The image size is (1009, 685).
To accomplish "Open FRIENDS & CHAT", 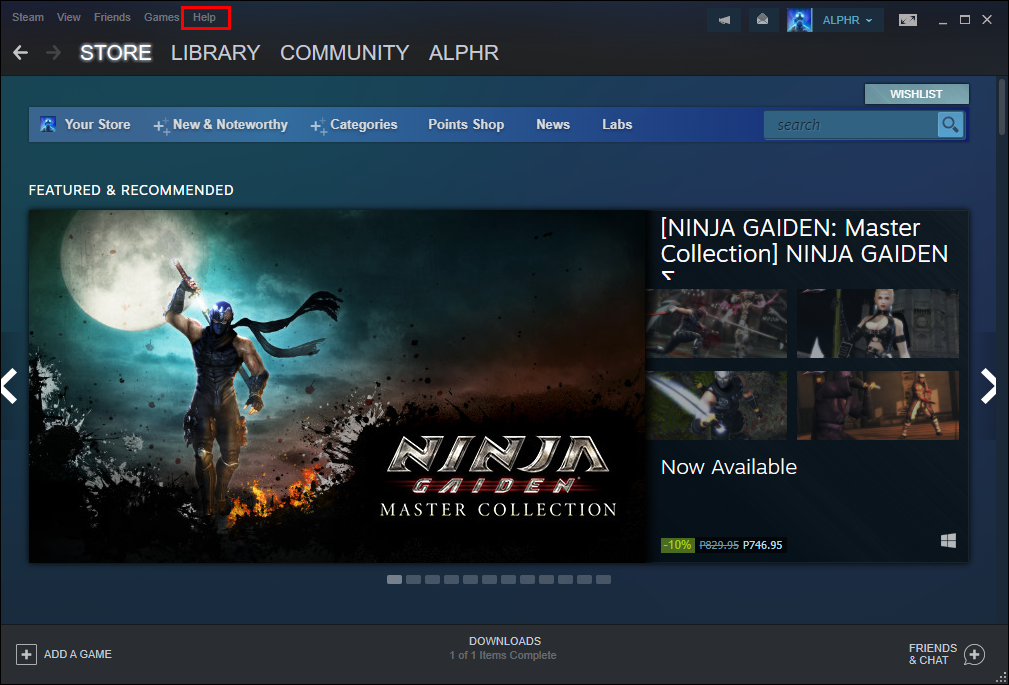I will pos(932,654).
